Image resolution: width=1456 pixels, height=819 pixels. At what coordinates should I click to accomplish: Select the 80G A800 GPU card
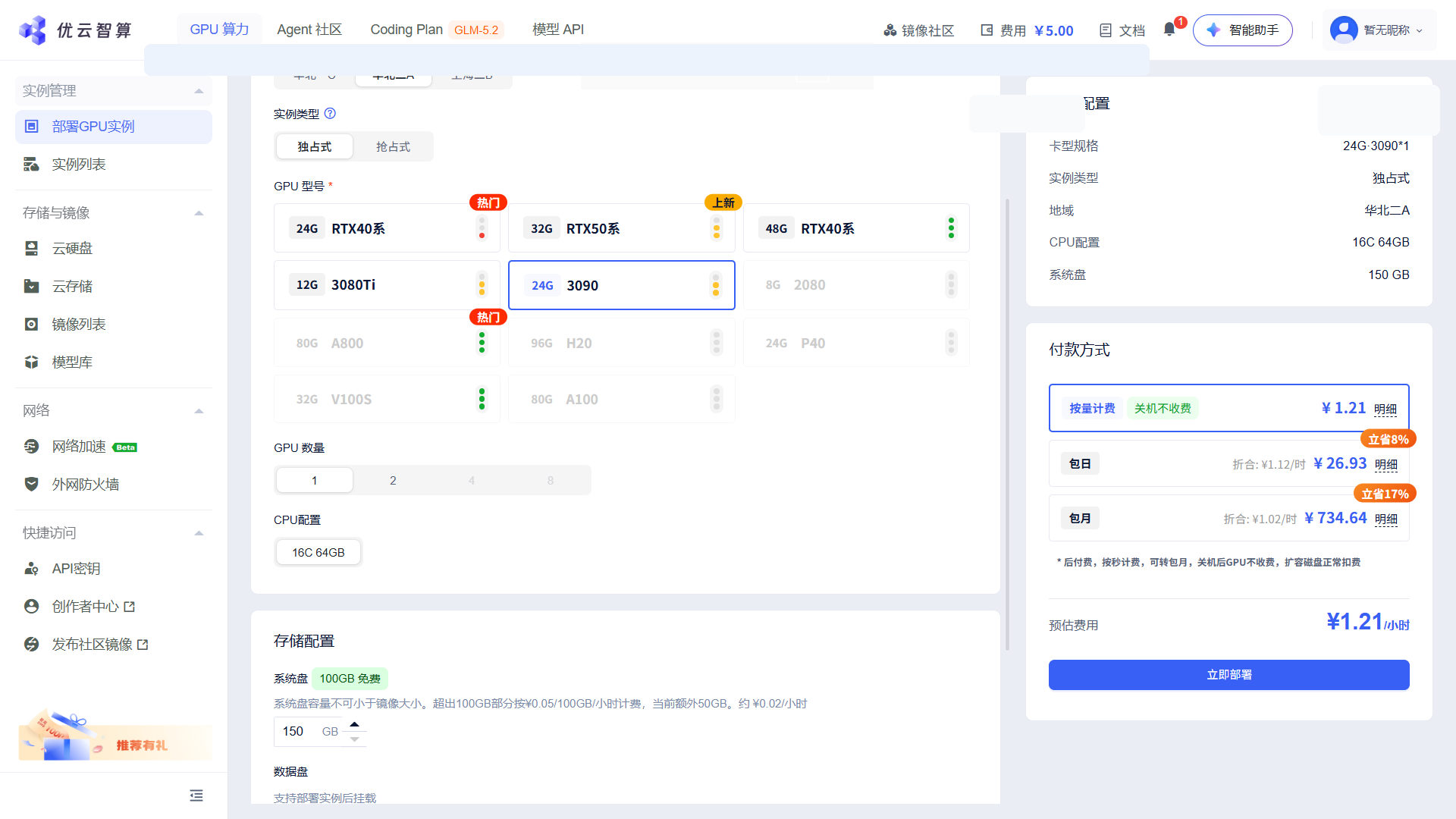pyautogui.click(x=387, y=343)
